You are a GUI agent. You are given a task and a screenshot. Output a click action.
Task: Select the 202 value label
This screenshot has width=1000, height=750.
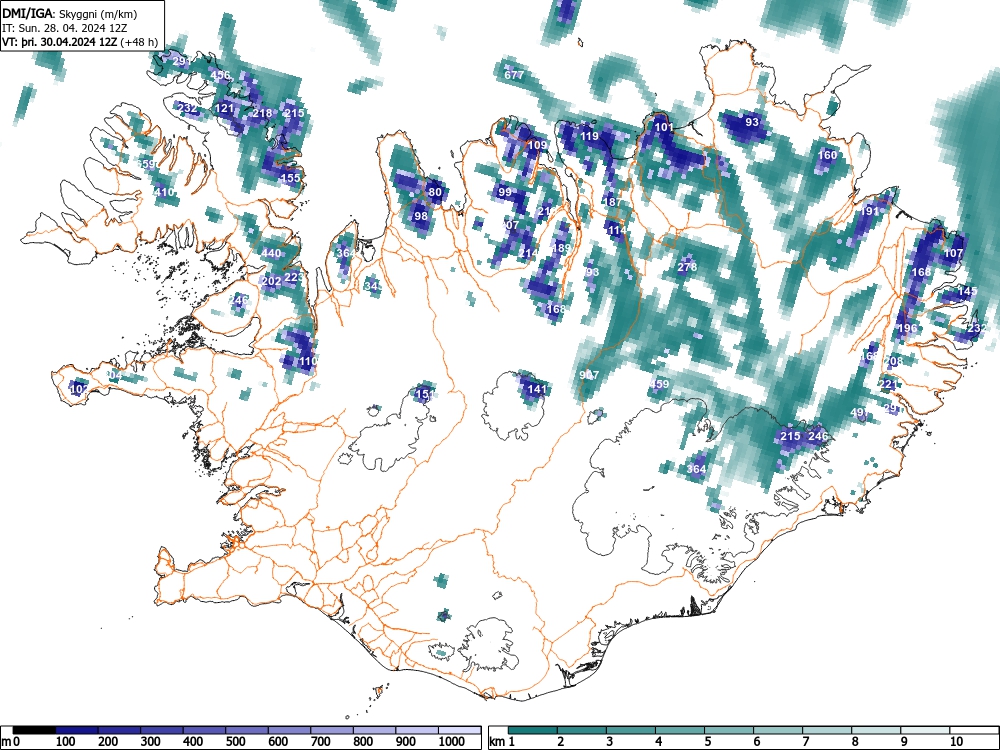272,281
